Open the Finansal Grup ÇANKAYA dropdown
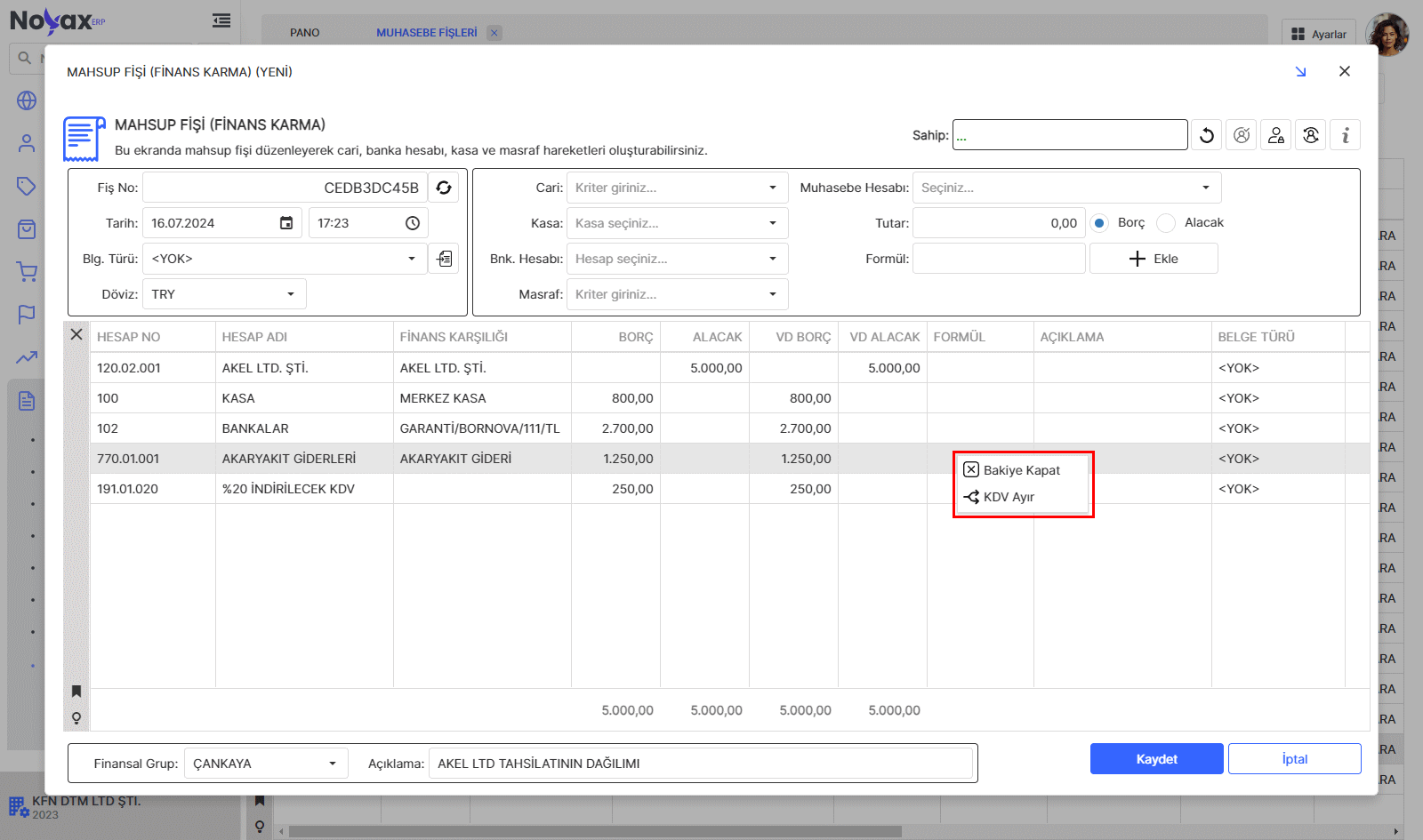The image size is (1423, 840). [333, 764]
